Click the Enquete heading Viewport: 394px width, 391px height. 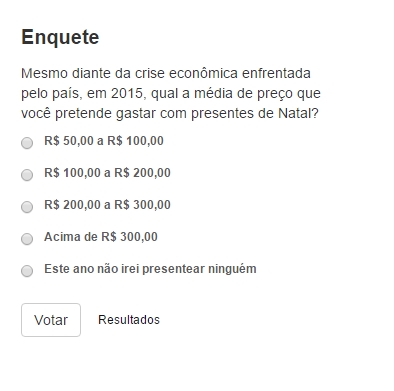60,37
